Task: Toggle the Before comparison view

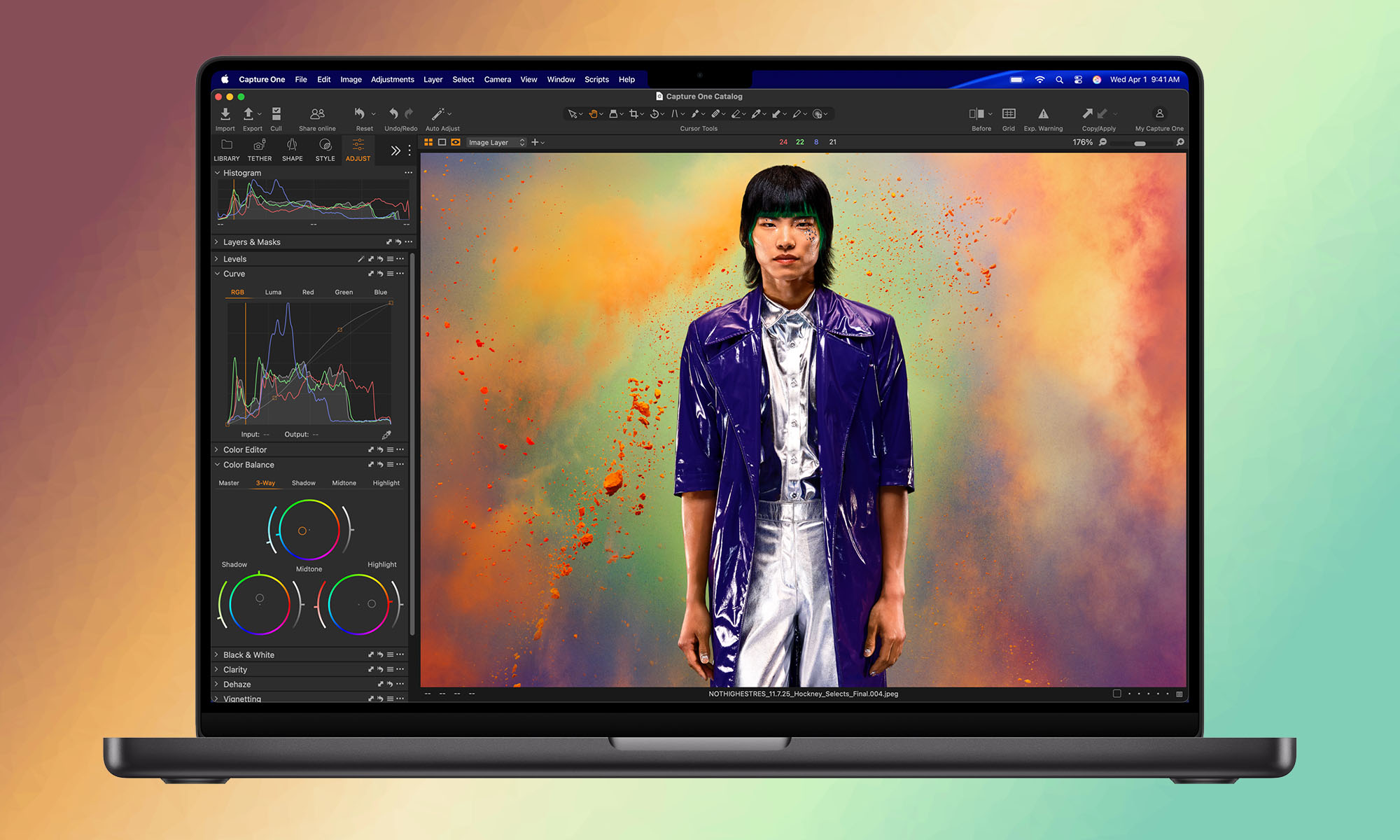Action: (976, 114)
